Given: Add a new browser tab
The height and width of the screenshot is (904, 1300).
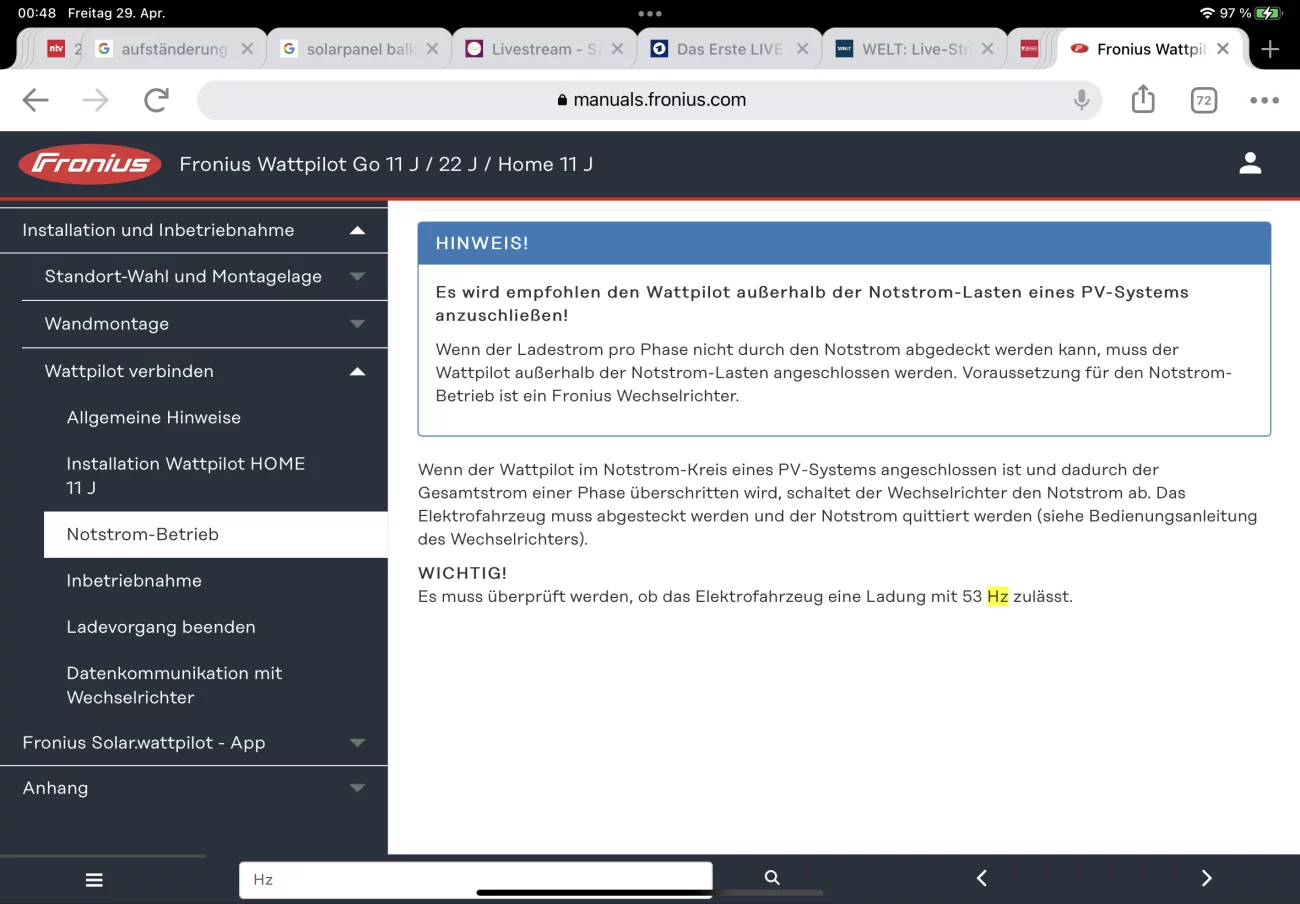Looking at the screenshot, I should (x=1270, y=49).
